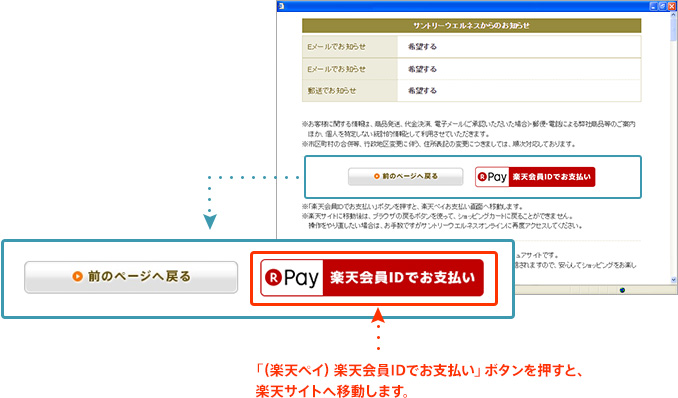Click 希望する value in 郵送でお知らせ row
The image size is (678, 398).
pos(422,91)
